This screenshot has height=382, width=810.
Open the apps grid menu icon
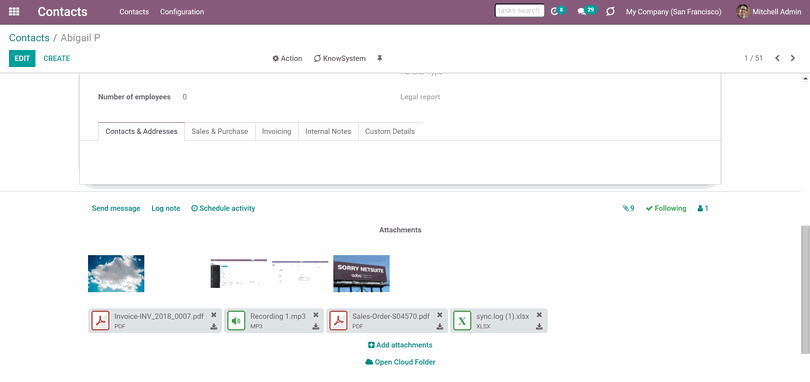(14, 11)
